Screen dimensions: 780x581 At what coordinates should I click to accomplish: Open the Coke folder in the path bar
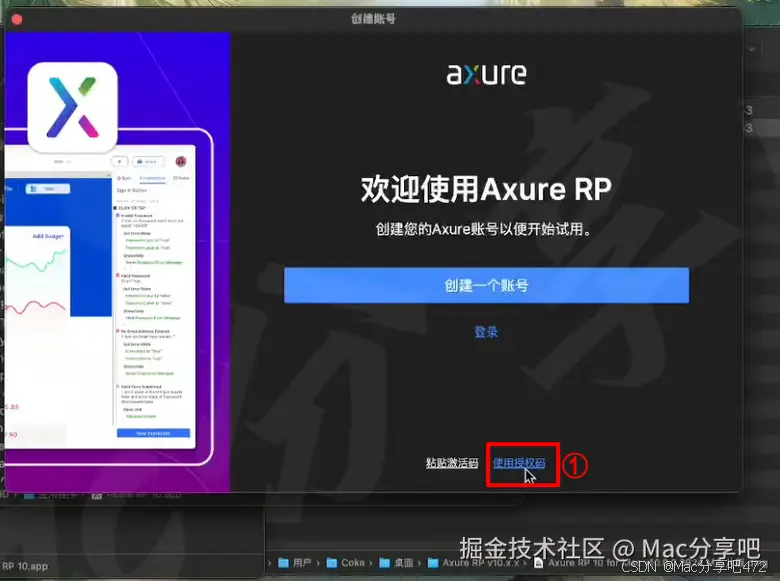[x=346, y=563]
